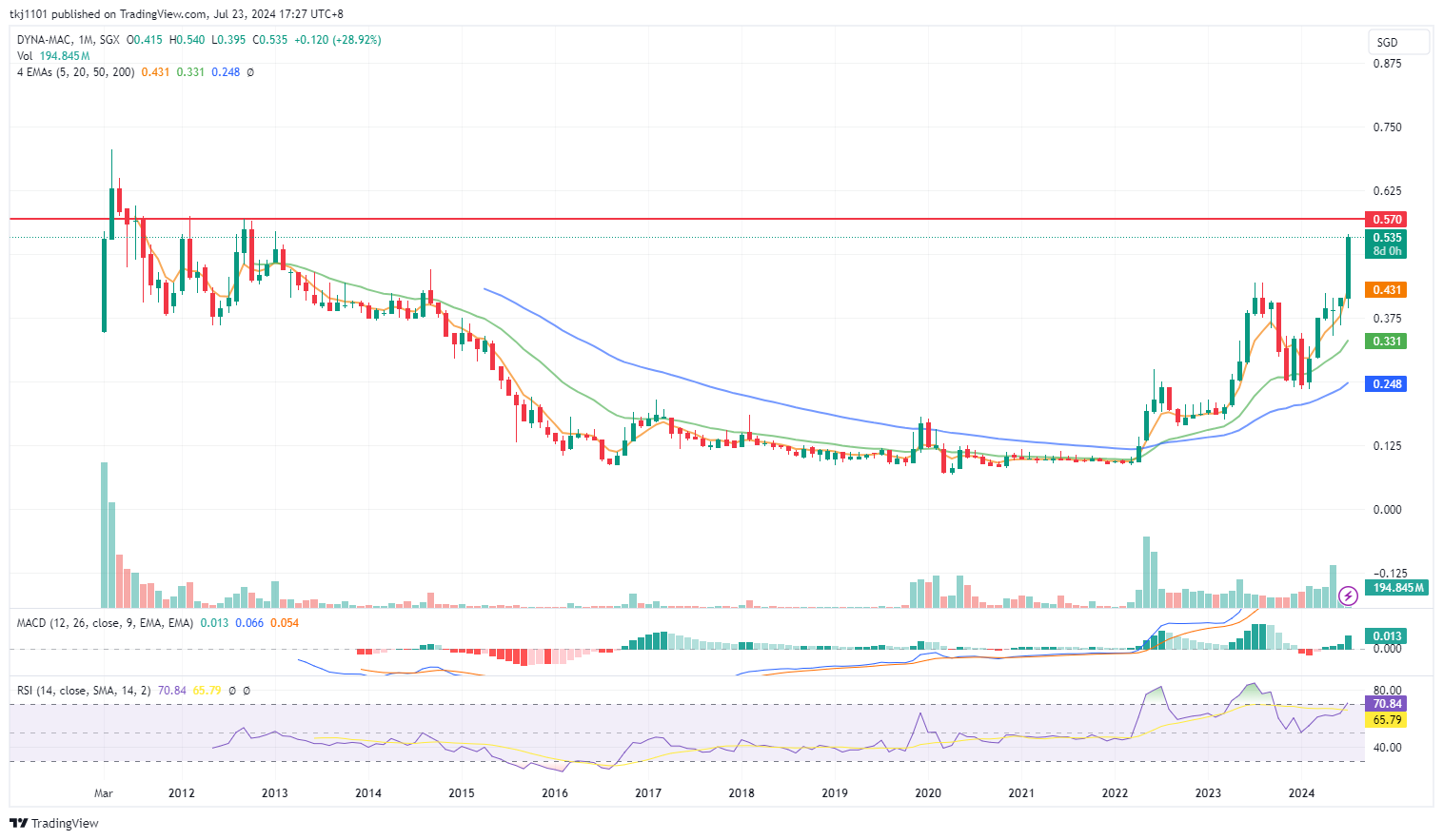Click the purple lightning bolt icon
Image resolution: width=1443 pixels, height=840 pixels.
[1348, 596]
